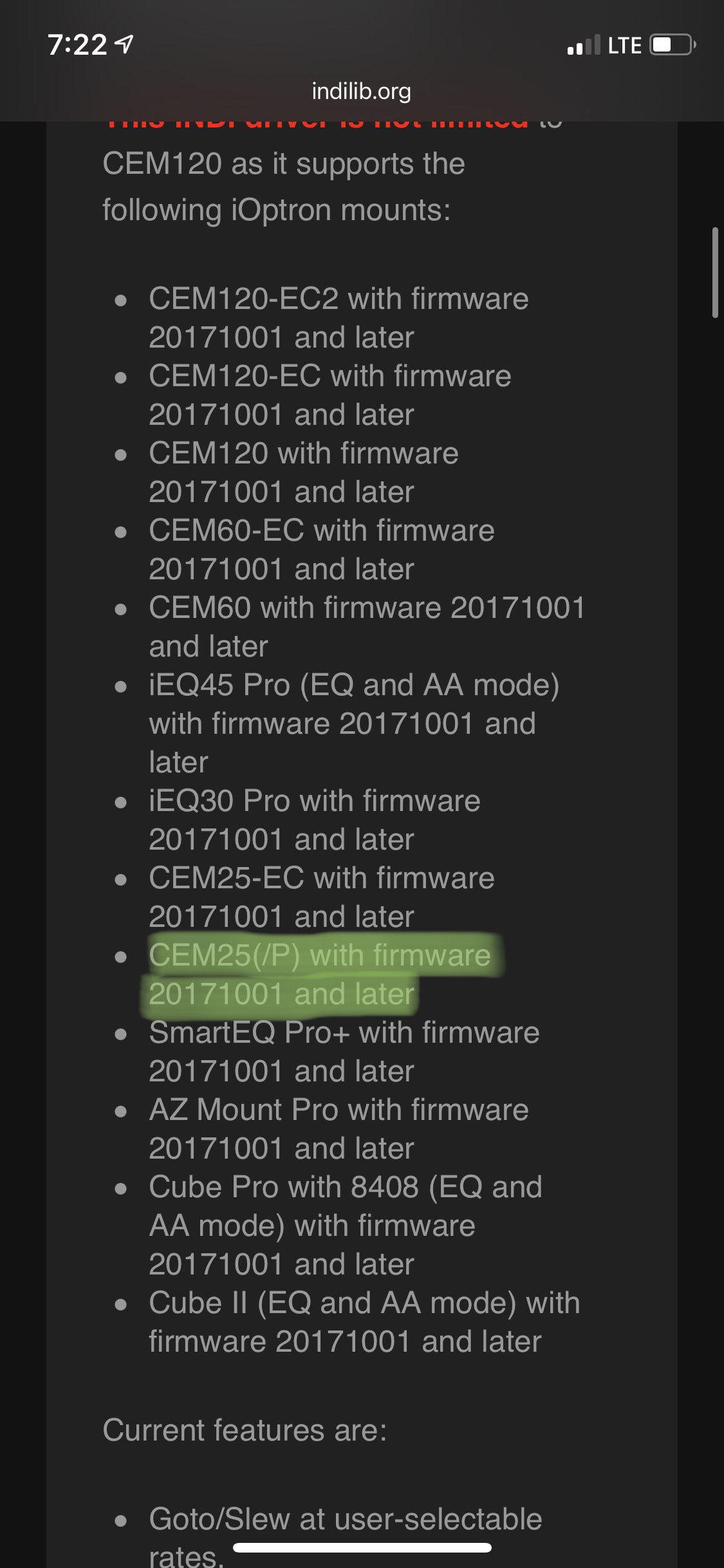Tap the battery level icon
Viewport: 724px width, 1568px height.
pyautogui.click(x=669, y=45)
